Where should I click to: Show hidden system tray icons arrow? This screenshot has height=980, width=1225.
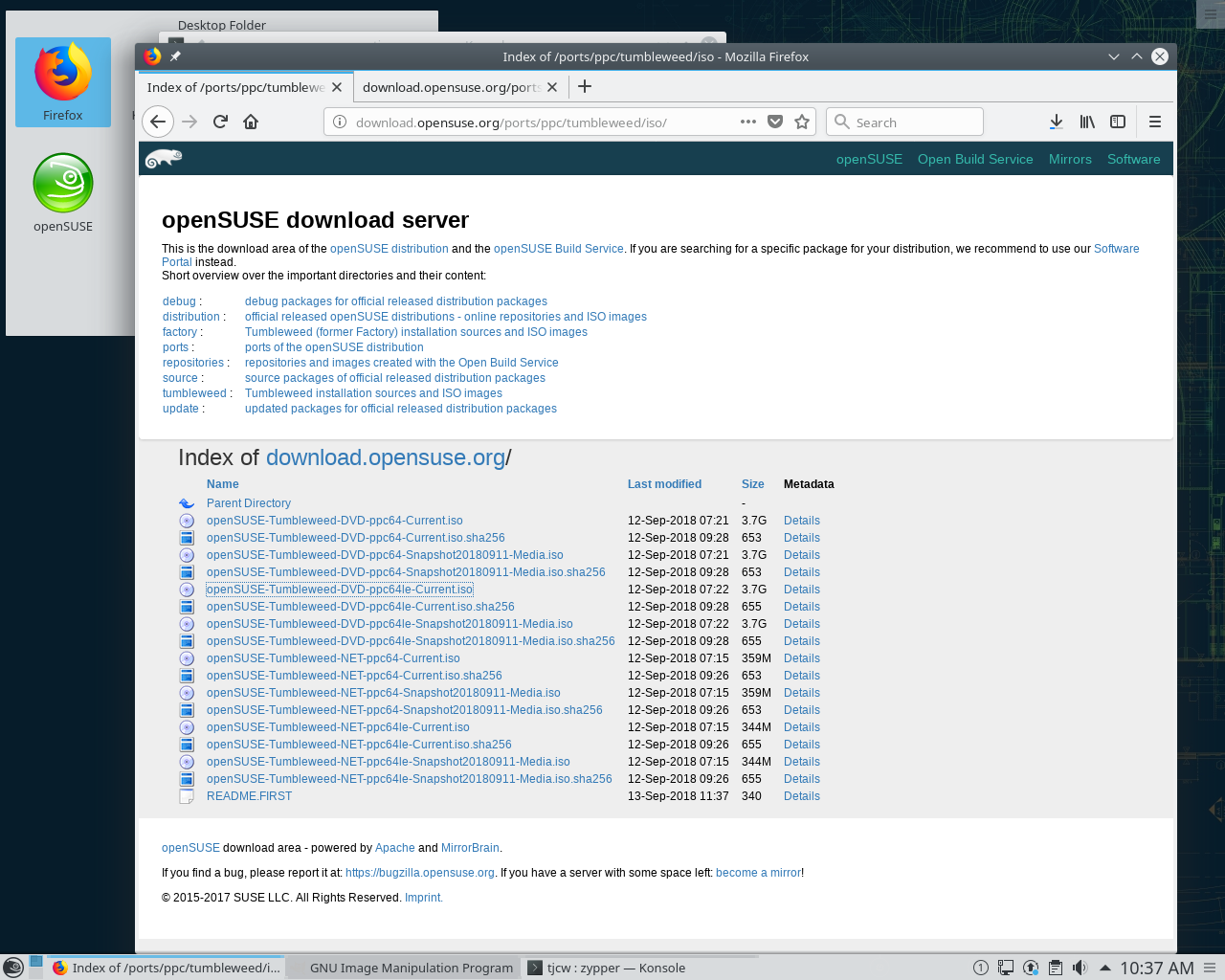point(1104,968)
